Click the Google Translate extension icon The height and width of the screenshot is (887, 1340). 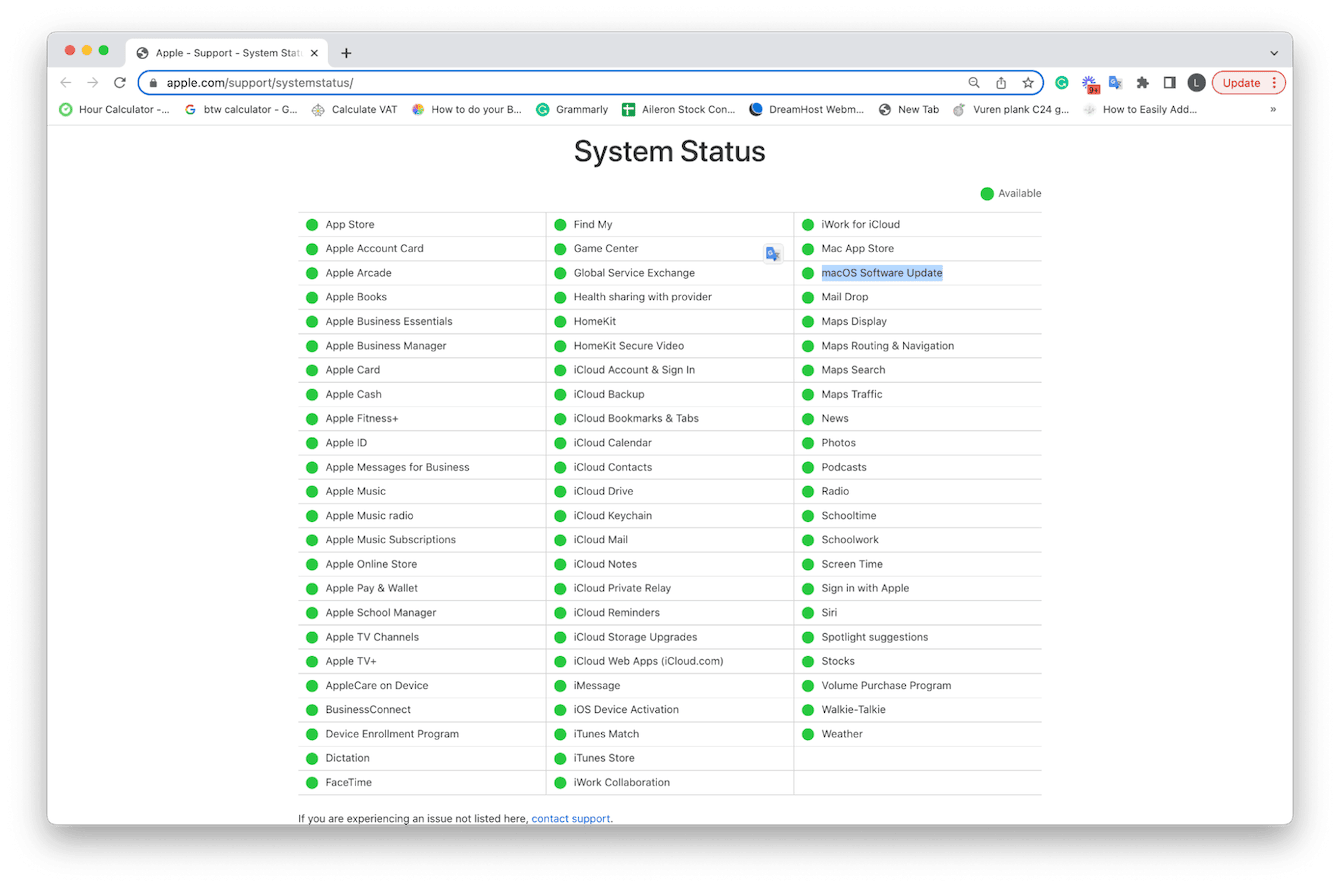click(1116, 83)
